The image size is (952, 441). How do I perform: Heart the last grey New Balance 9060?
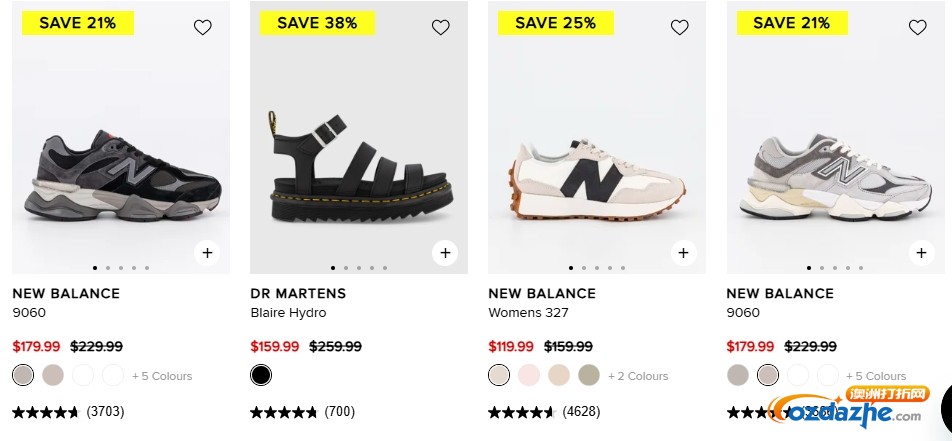click(x=917, y=27)
